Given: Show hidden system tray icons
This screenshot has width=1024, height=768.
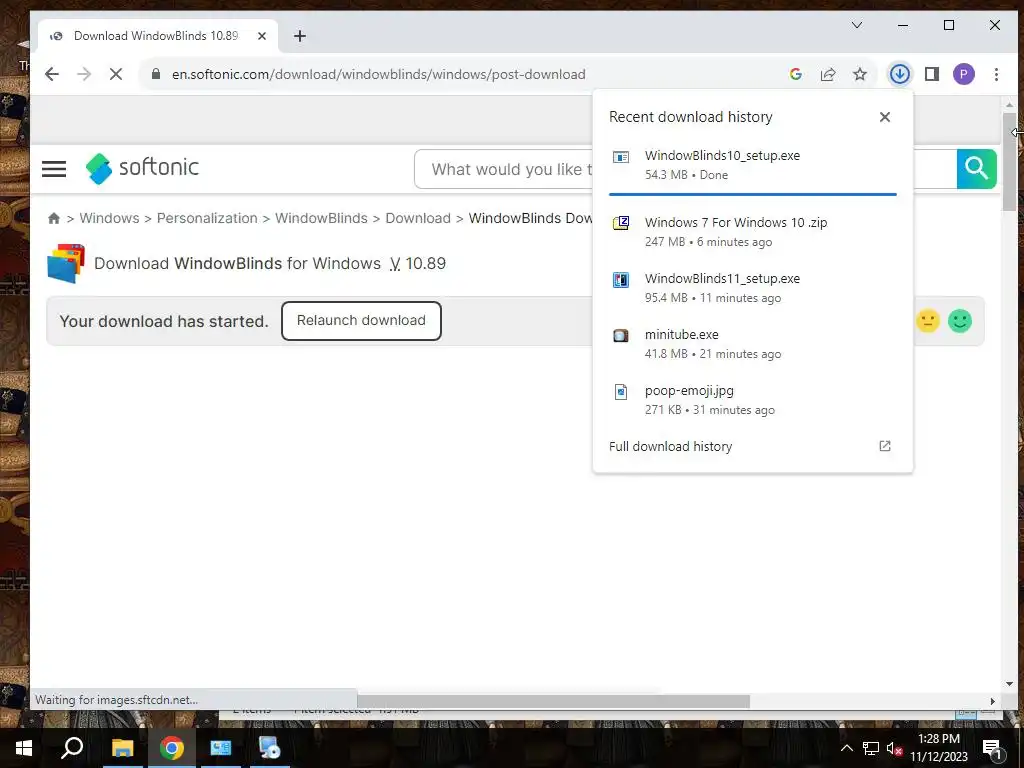Looking at the screenshot, I should [x=846, y=748].
